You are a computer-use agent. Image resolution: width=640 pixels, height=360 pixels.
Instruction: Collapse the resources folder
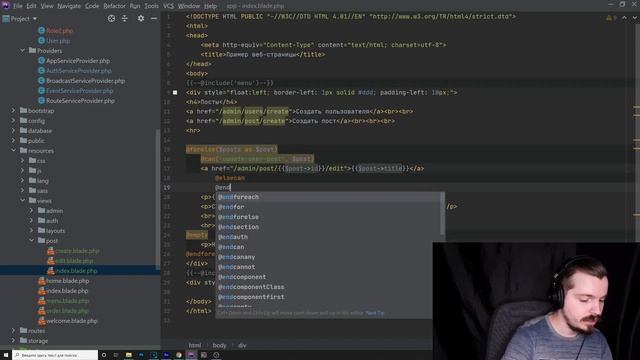pos(13,151)
